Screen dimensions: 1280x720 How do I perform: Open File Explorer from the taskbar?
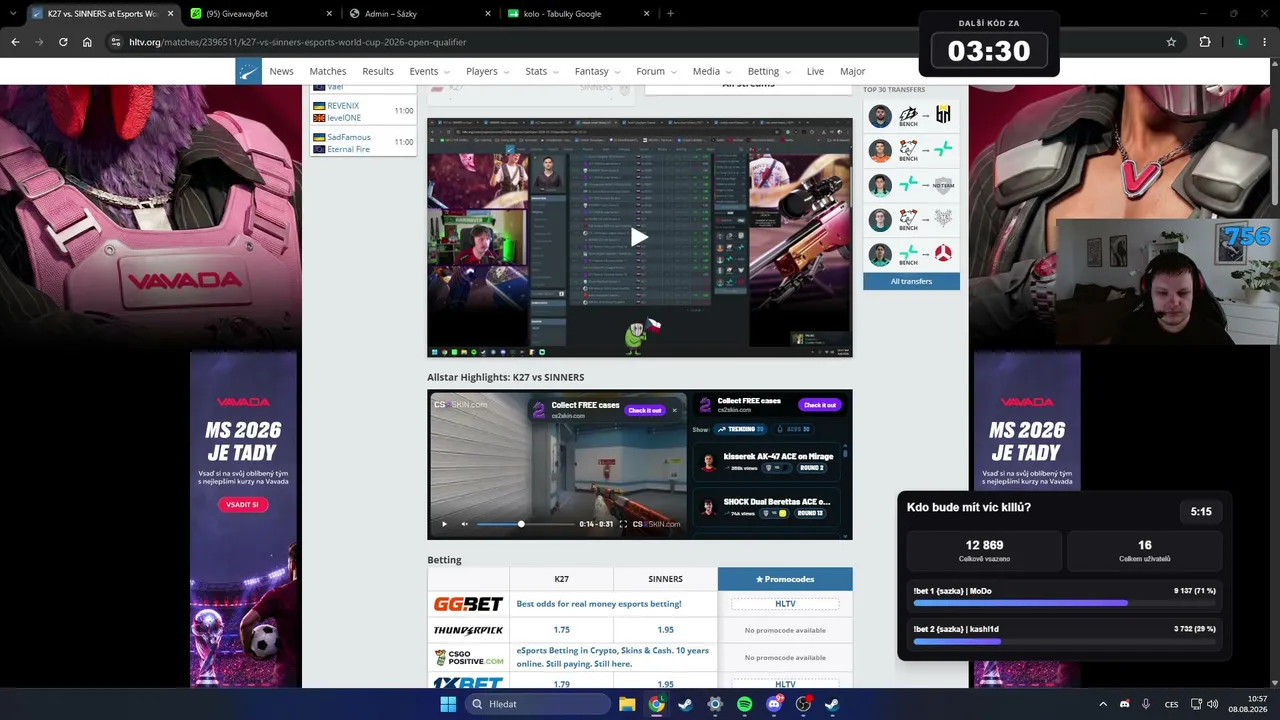coord(627,704)
